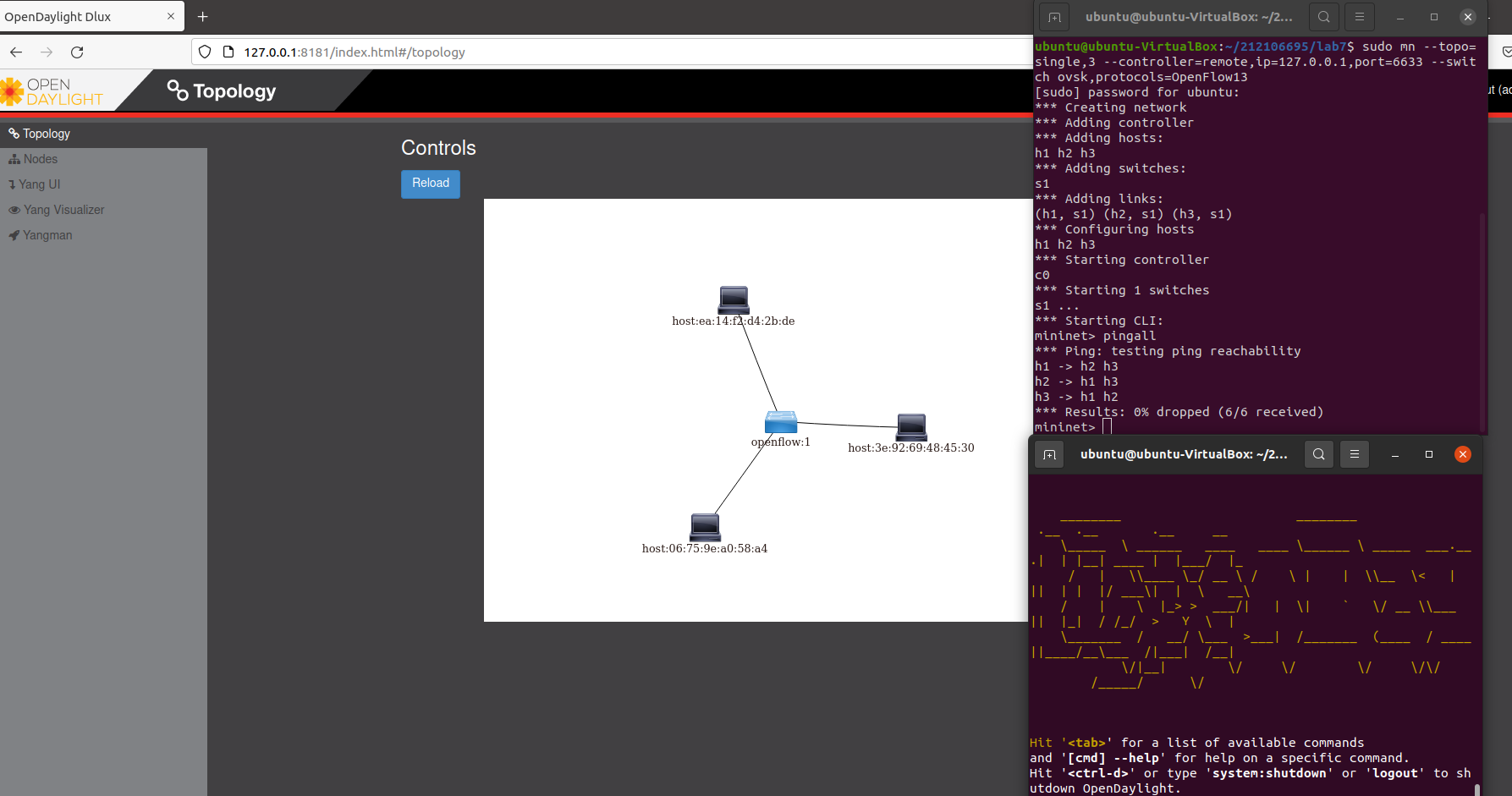The width and height of the screenshot is (1512, 796).
Task: Open a new browser tab
Action: tap(203, 17)
